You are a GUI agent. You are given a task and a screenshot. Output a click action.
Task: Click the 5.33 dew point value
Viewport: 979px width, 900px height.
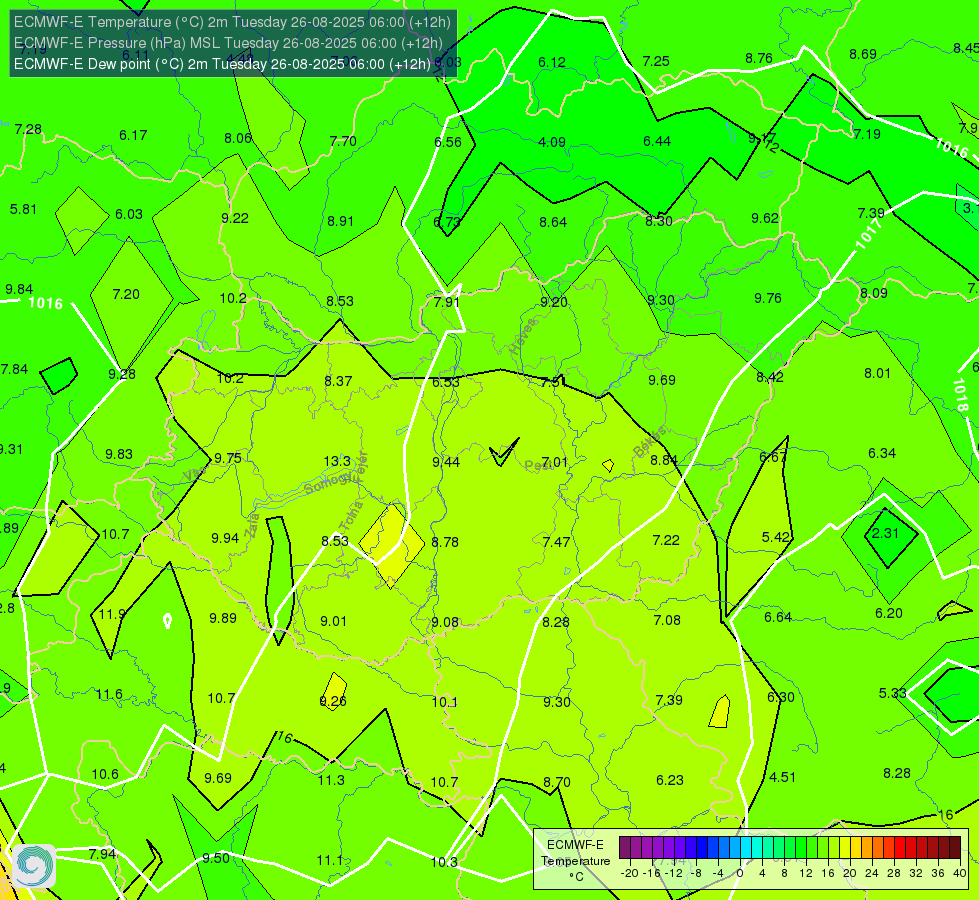(892, 693)
